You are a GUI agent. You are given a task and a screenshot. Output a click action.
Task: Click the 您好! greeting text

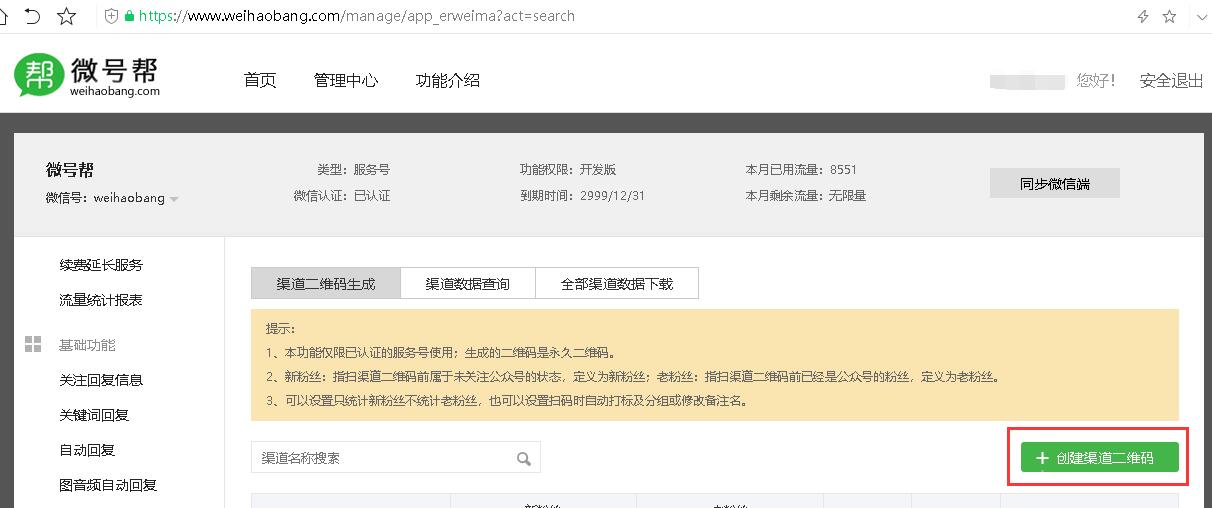click(x=1096, y=81)
